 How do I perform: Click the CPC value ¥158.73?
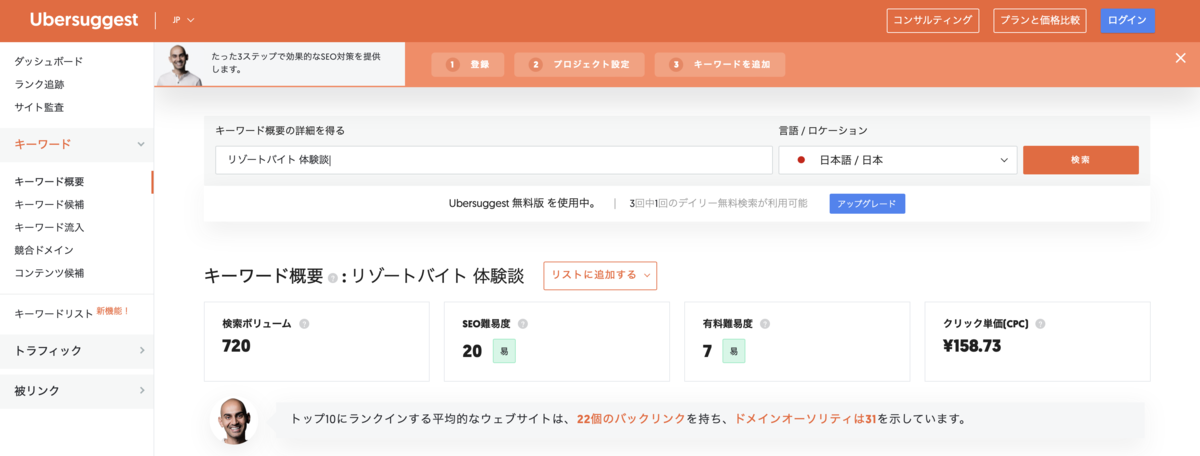[x=972, y=347]
